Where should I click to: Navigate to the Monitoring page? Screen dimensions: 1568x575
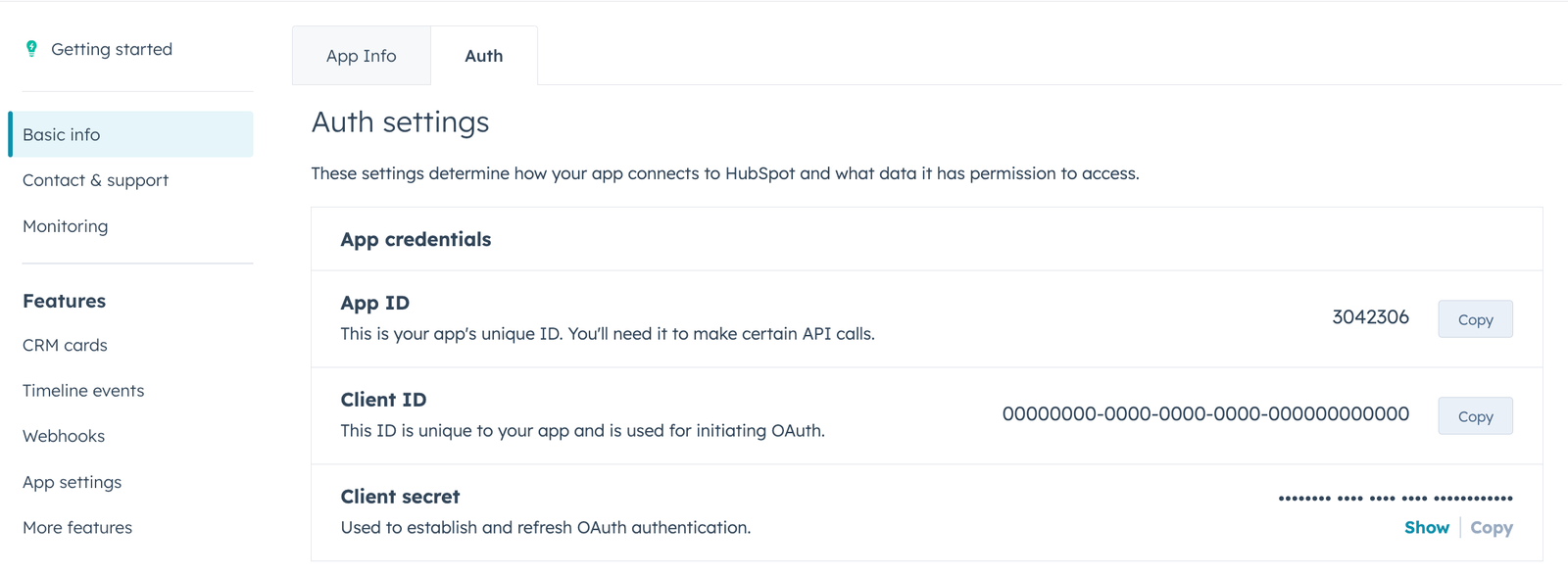[x=65, y=226]
